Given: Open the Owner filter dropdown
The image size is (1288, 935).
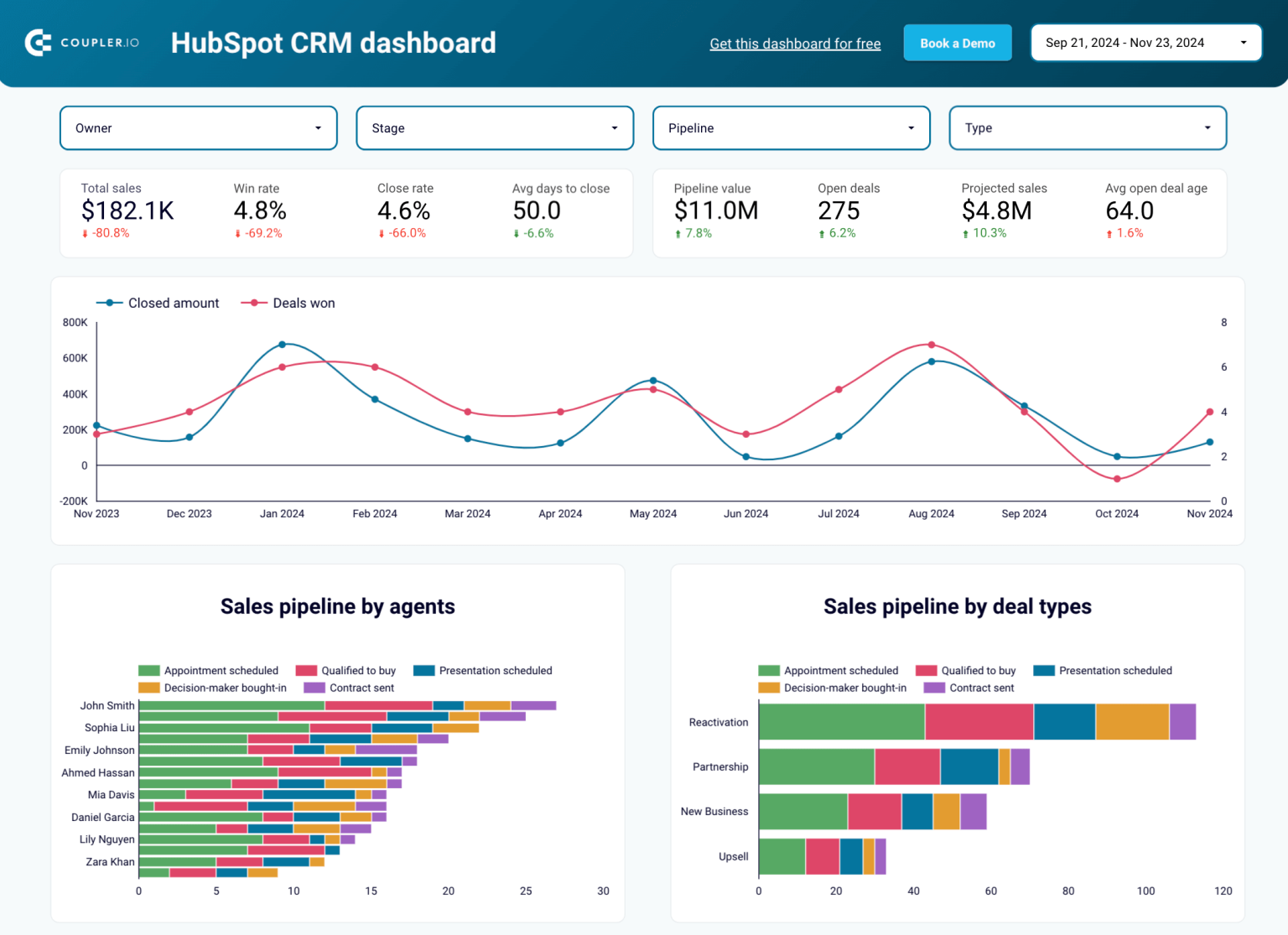Looking at the screenshot, I should 198,127.
